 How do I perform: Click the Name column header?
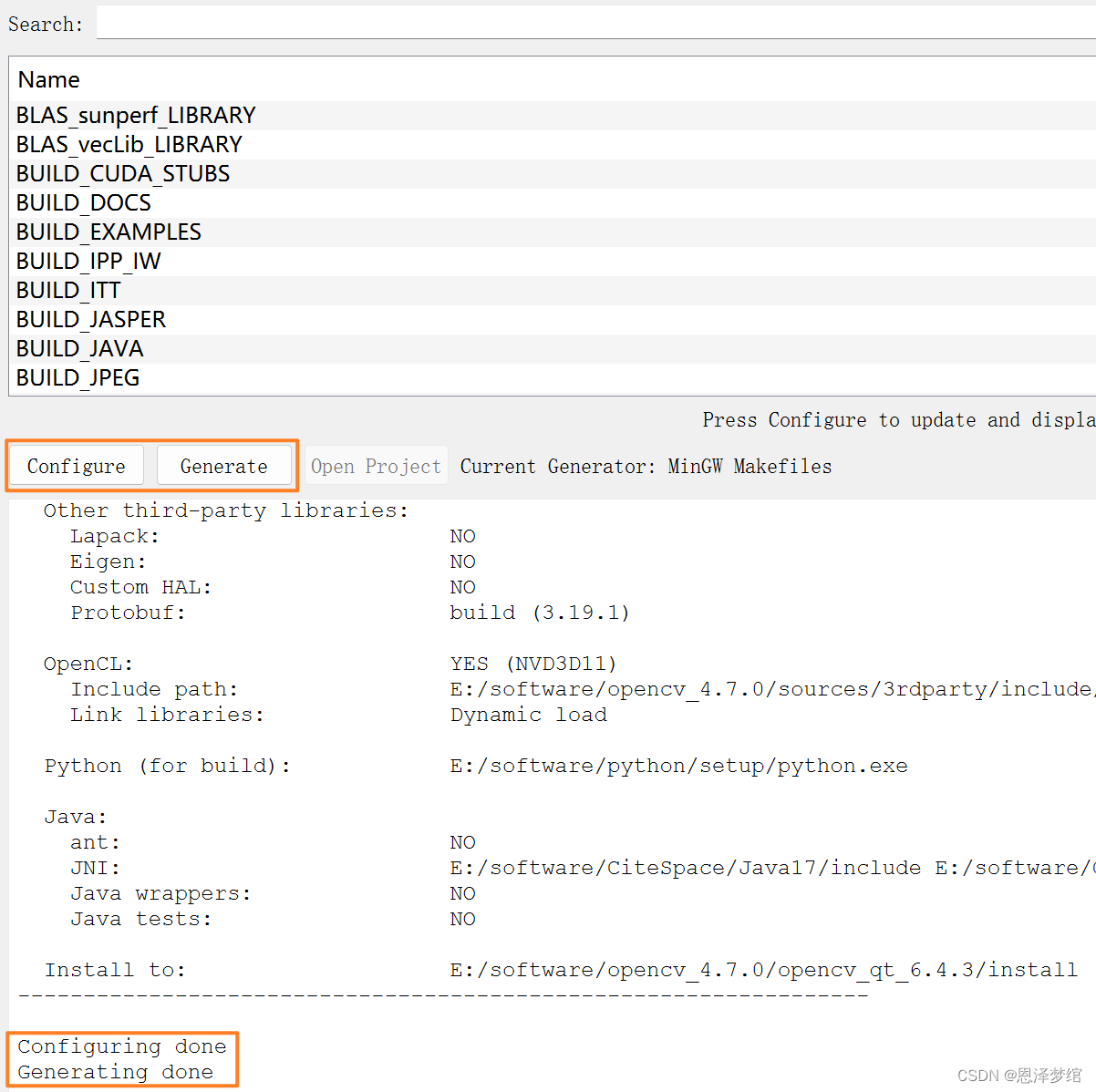[x=48, y=79]
